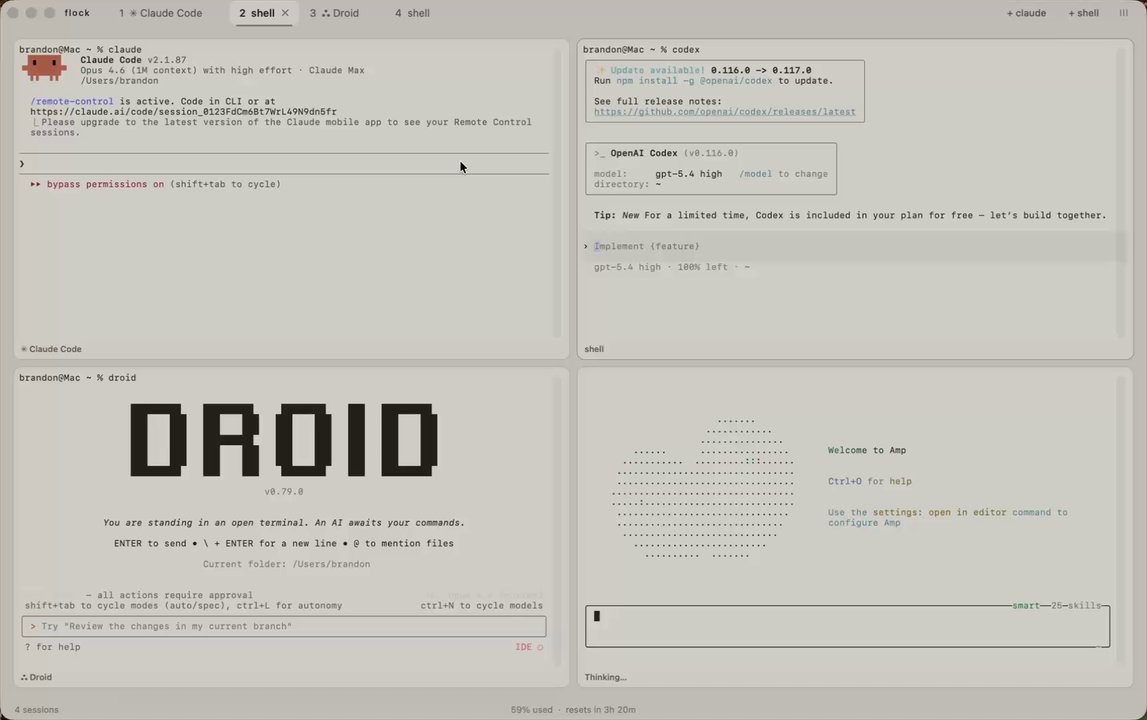Add a new shell session

1083,13
